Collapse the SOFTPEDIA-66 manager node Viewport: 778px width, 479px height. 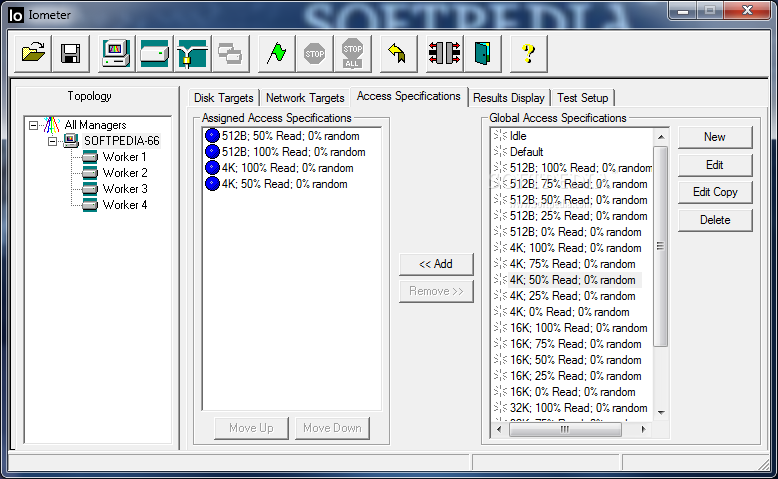pyautogui.click(x=52, y=141)
